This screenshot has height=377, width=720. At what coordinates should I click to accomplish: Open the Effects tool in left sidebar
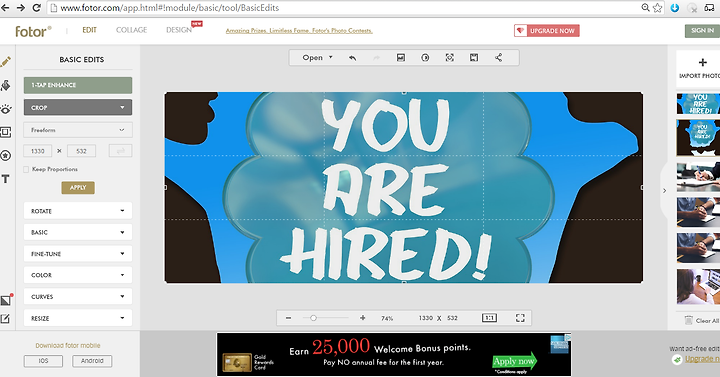(6, 85)
